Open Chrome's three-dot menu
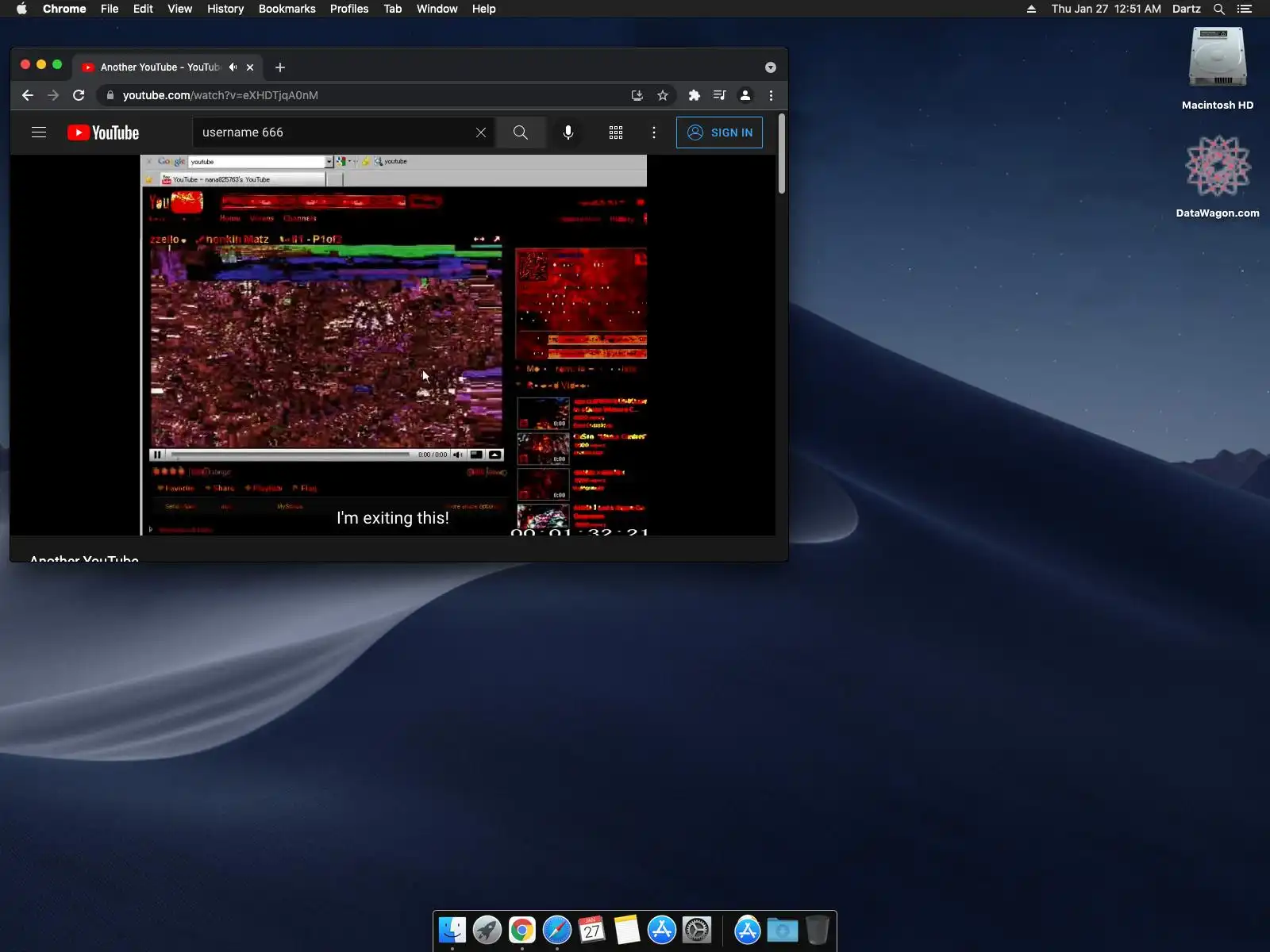The height and width of the screenshot is (952, 1270). coord(771,95)
